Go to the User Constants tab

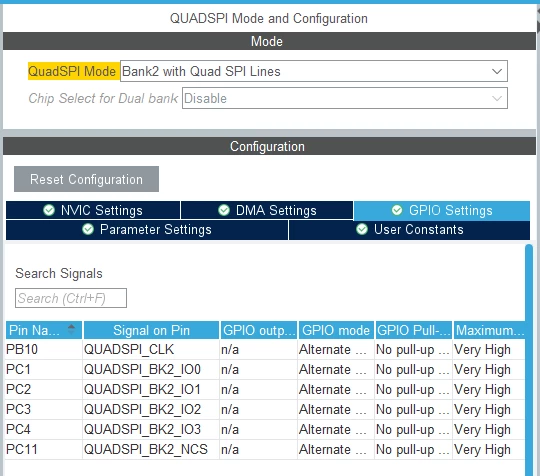(409, 230)
